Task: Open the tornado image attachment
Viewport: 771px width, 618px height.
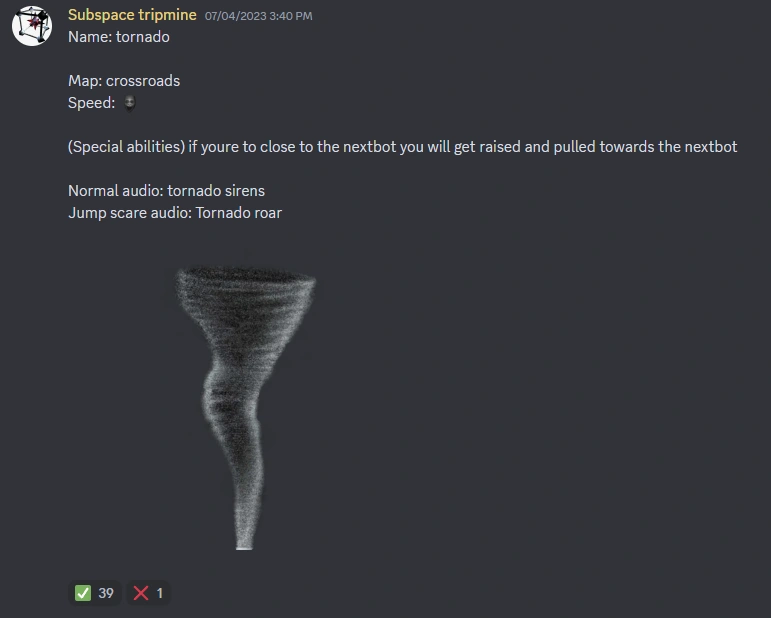Action: (x=245, y=407)
